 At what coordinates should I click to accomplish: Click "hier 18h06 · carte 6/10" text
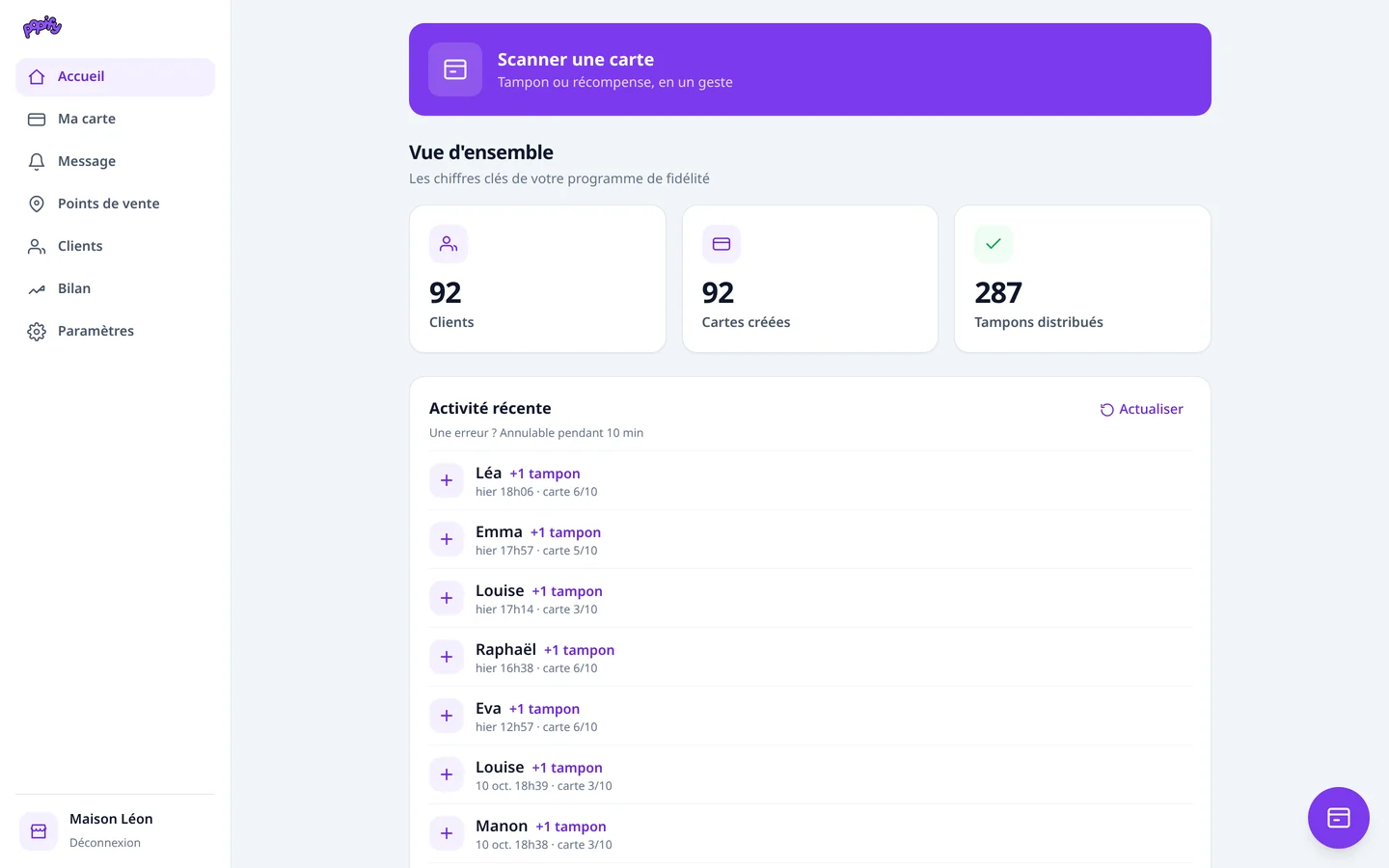pyautogui.click(x=536, y=492)
